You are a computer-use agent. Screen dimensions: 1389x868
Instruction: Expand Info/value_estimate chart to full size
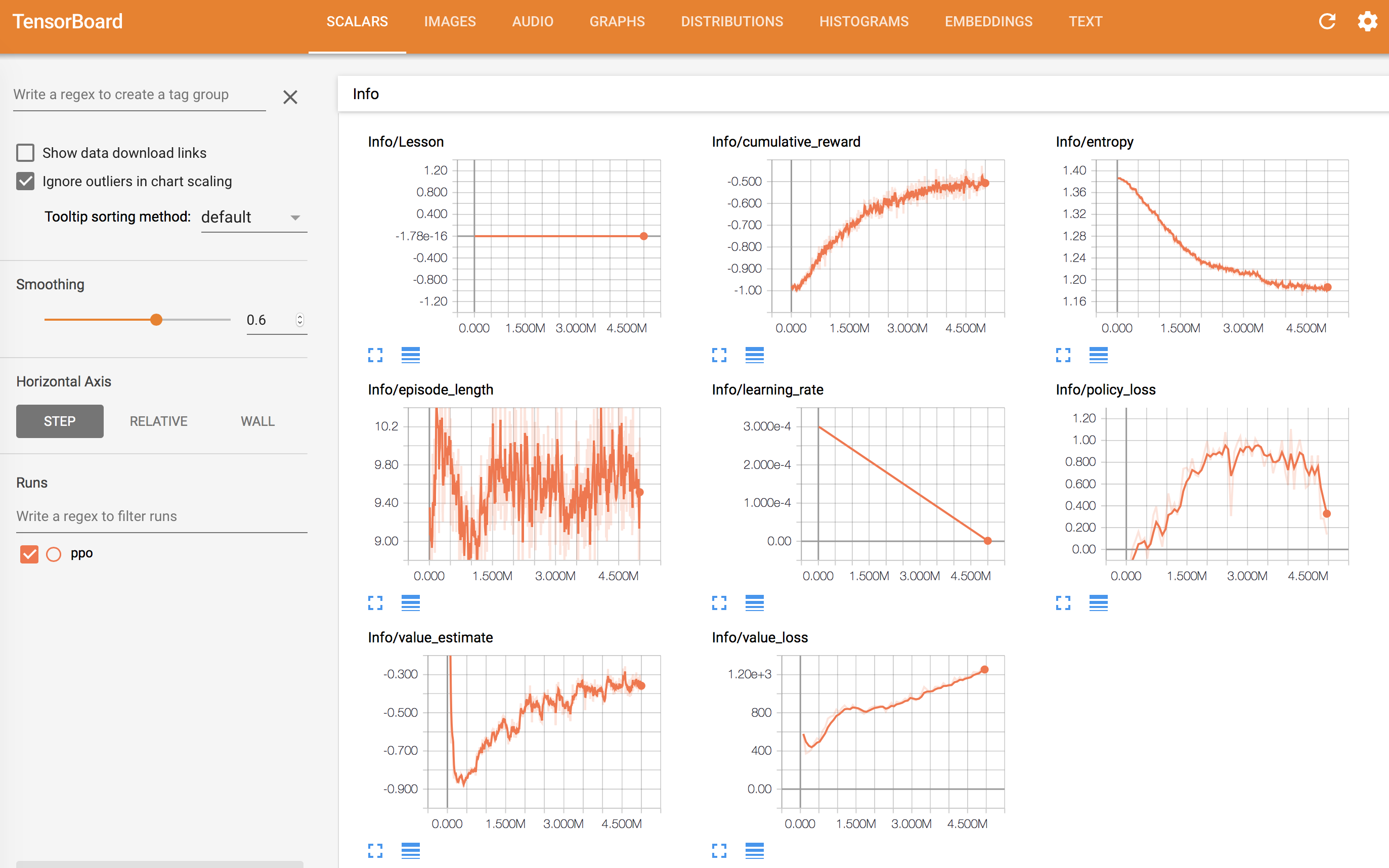click(375, 850)
